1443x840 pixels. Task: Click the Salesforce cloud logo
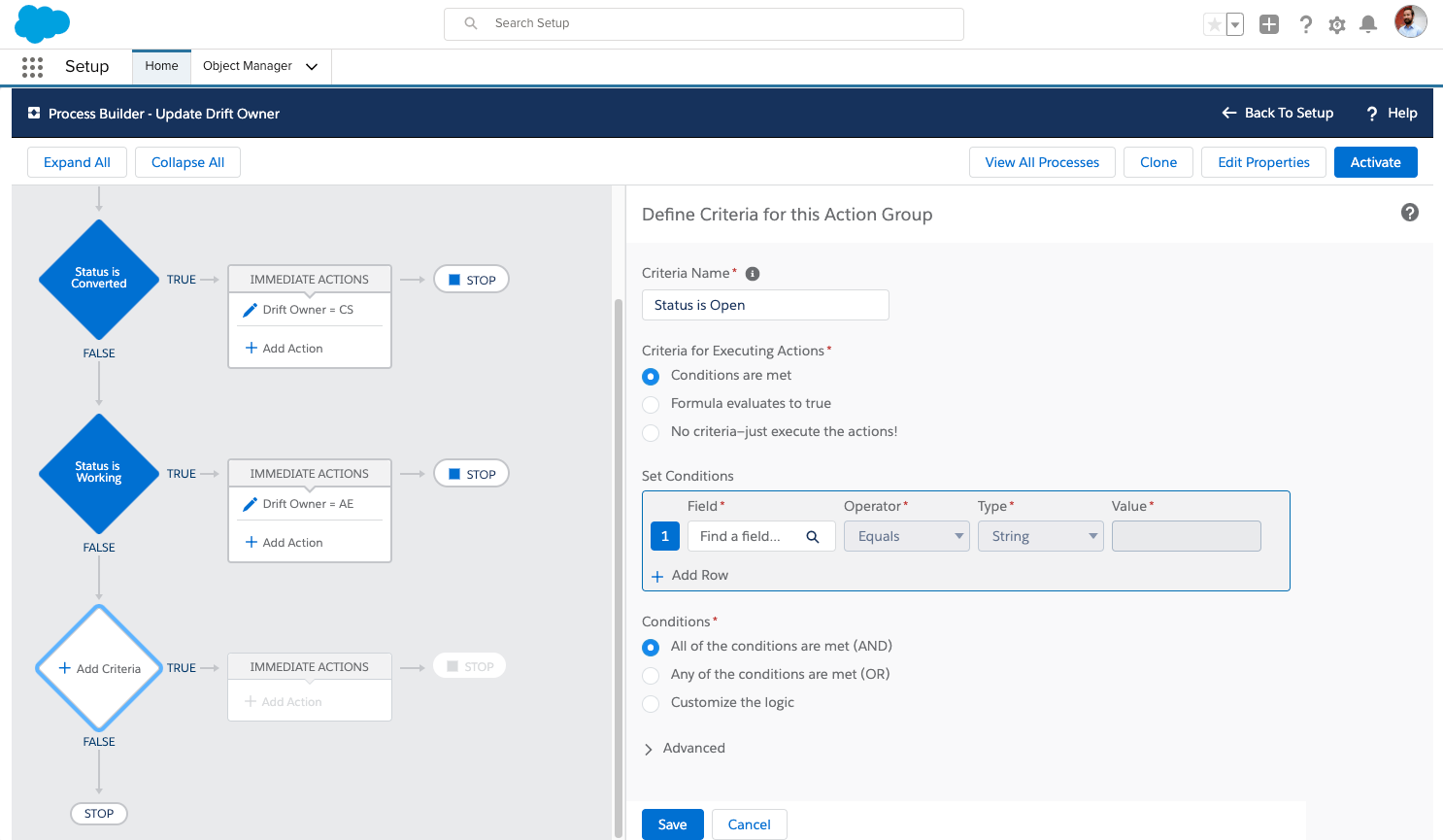coord(43,23)
